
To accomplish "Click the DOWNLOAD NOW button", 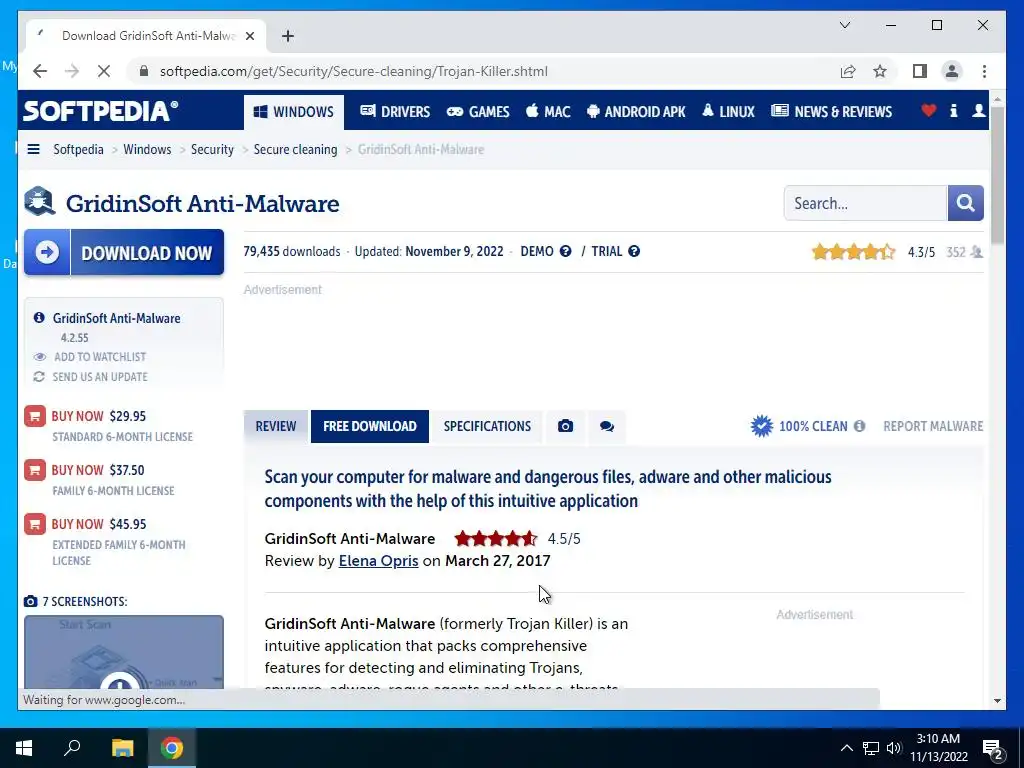I will pos(124,252).
